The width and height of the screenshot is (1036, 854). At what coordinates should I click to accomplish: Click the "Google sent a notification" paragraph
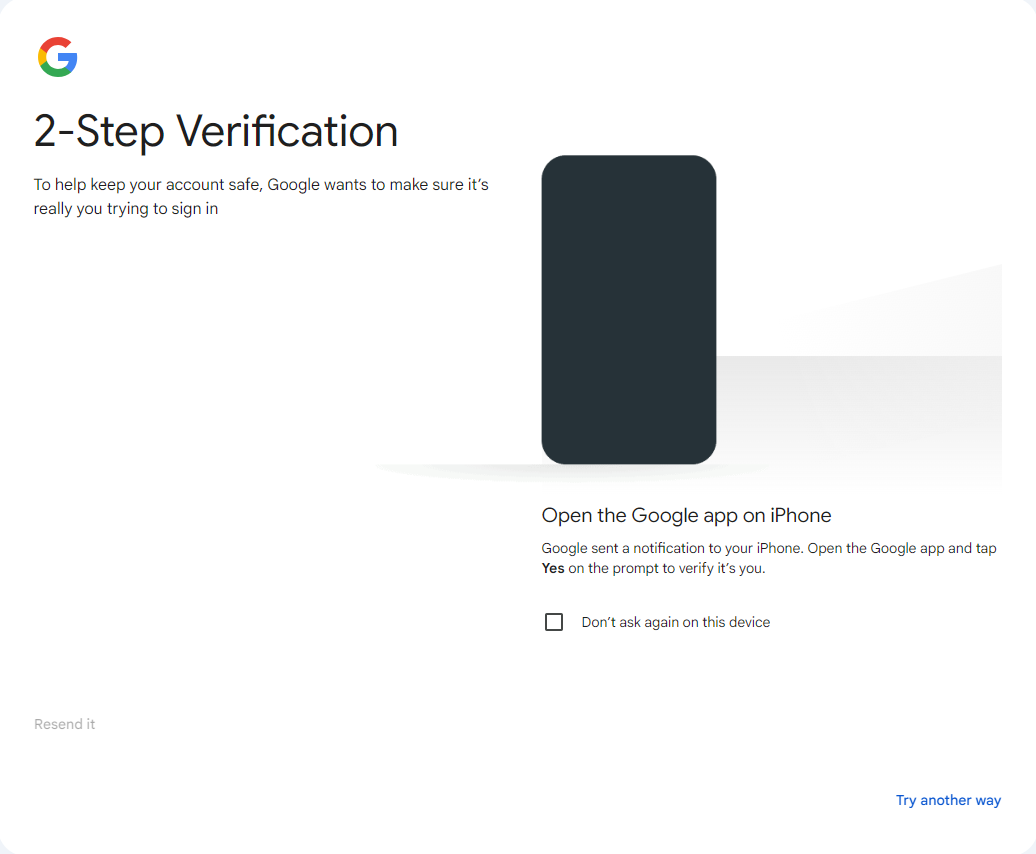point(768,558)
